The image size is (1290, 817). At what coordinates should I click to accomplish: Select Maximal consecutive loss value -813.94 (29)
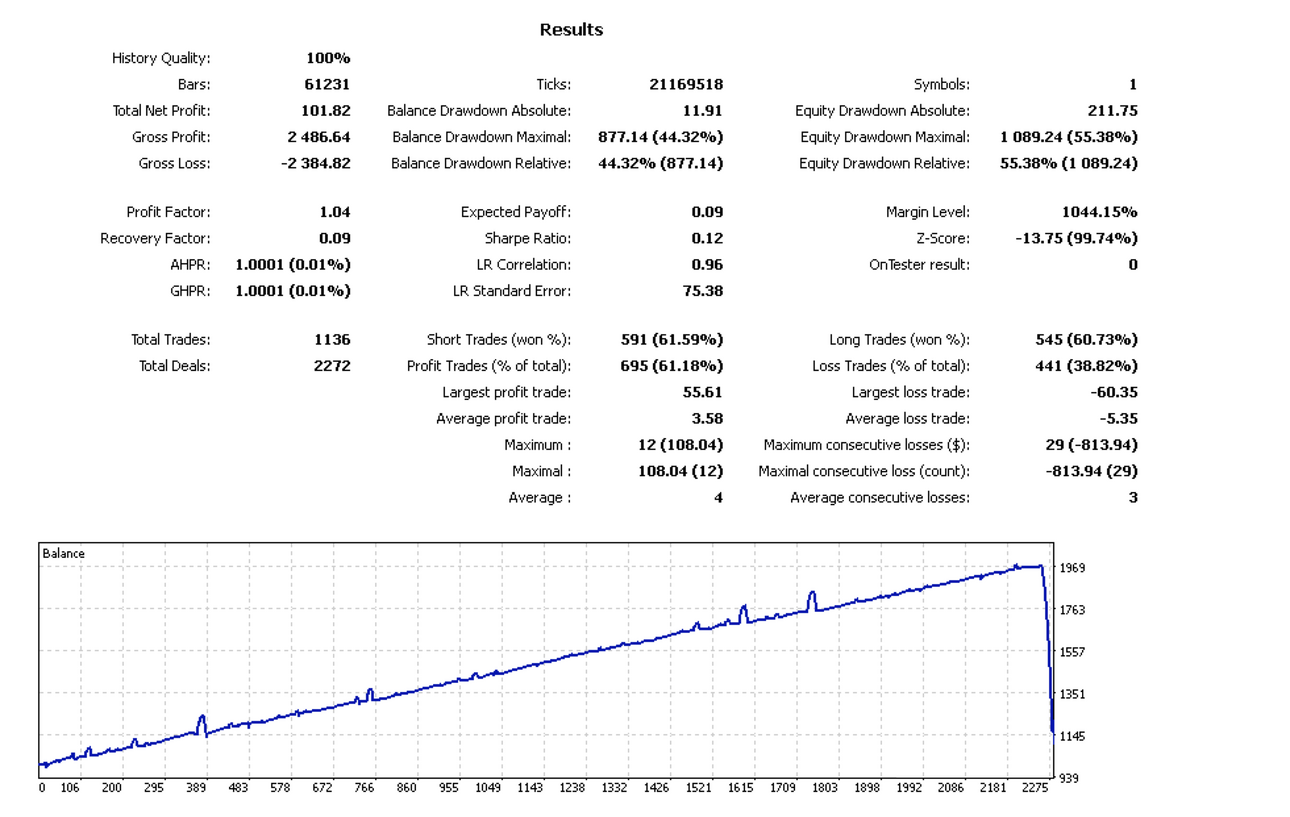point(1091,471)
